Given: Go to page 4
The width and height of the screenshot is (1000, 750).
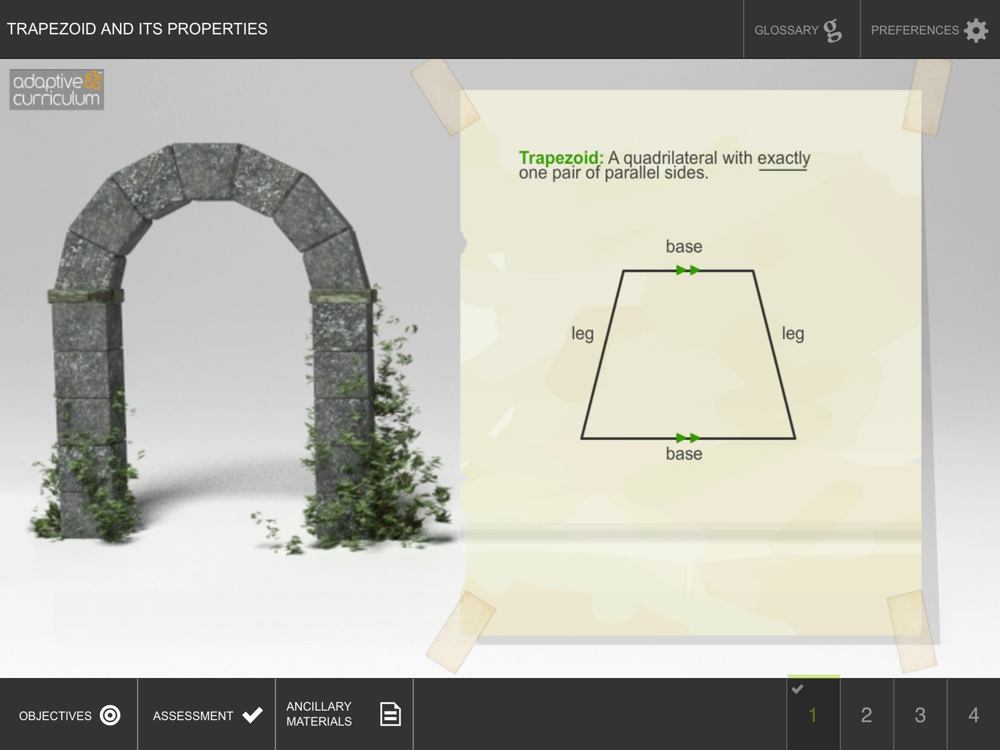Looking at the screenshot, I should pos(974,715).
